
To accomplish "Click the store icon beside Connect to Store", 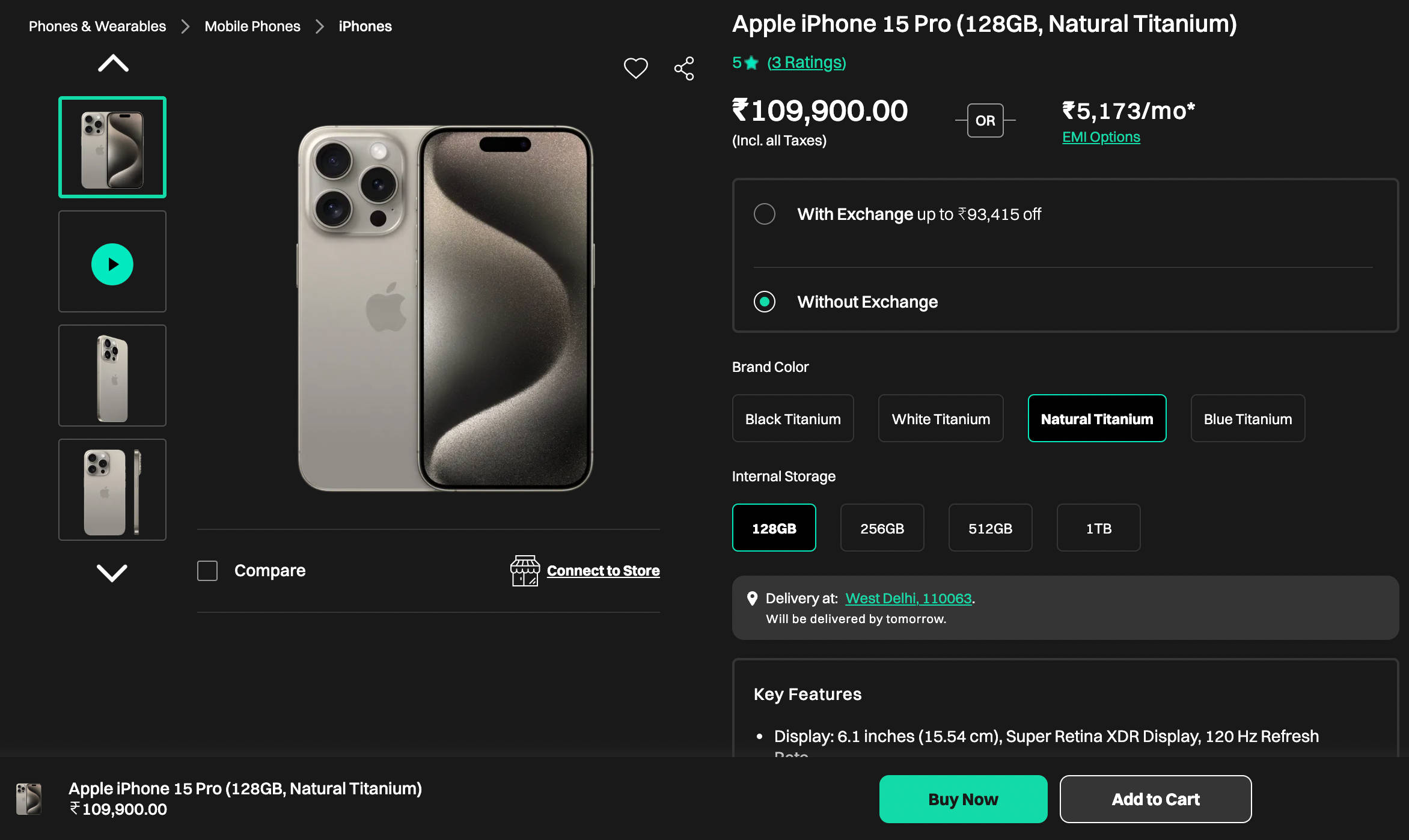I will pos(525,570).
